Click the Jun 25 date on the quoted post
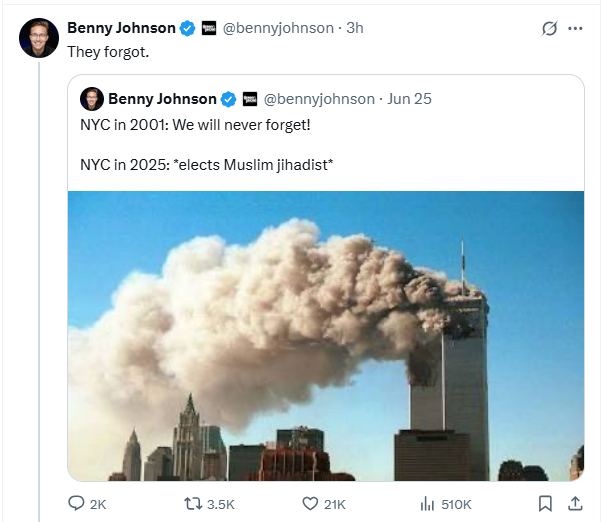The height and width of the screenshot is (522, 601). (x=410, y=99)
